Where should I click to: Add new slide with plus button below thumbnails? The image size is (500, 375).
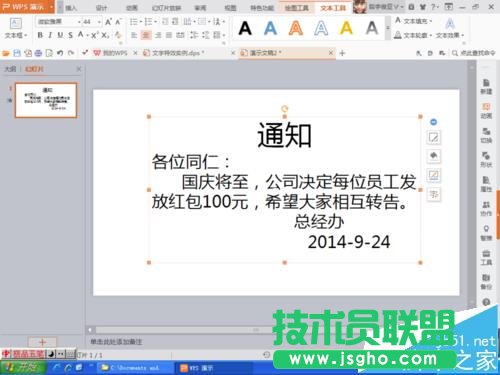(42, 342)
